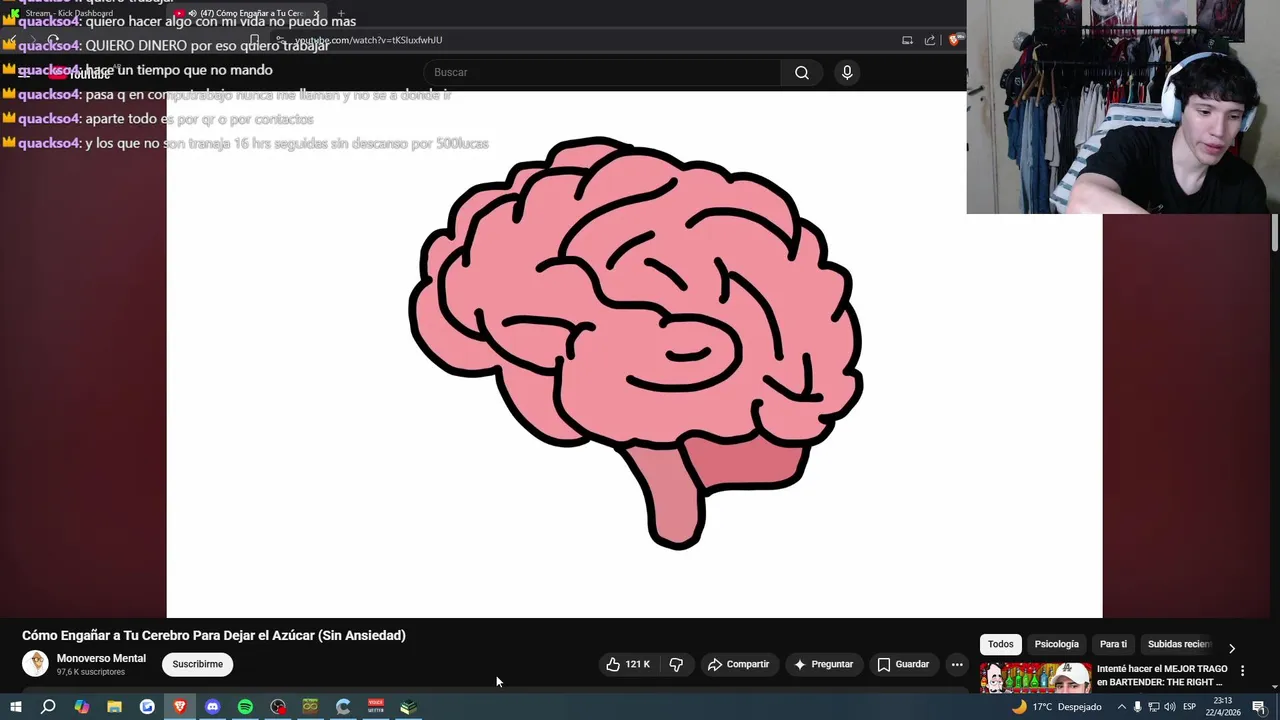This screenshot has height=720, width=1280.
Task: Click the cast/screen icon in address bar
Action: (907, 40)
